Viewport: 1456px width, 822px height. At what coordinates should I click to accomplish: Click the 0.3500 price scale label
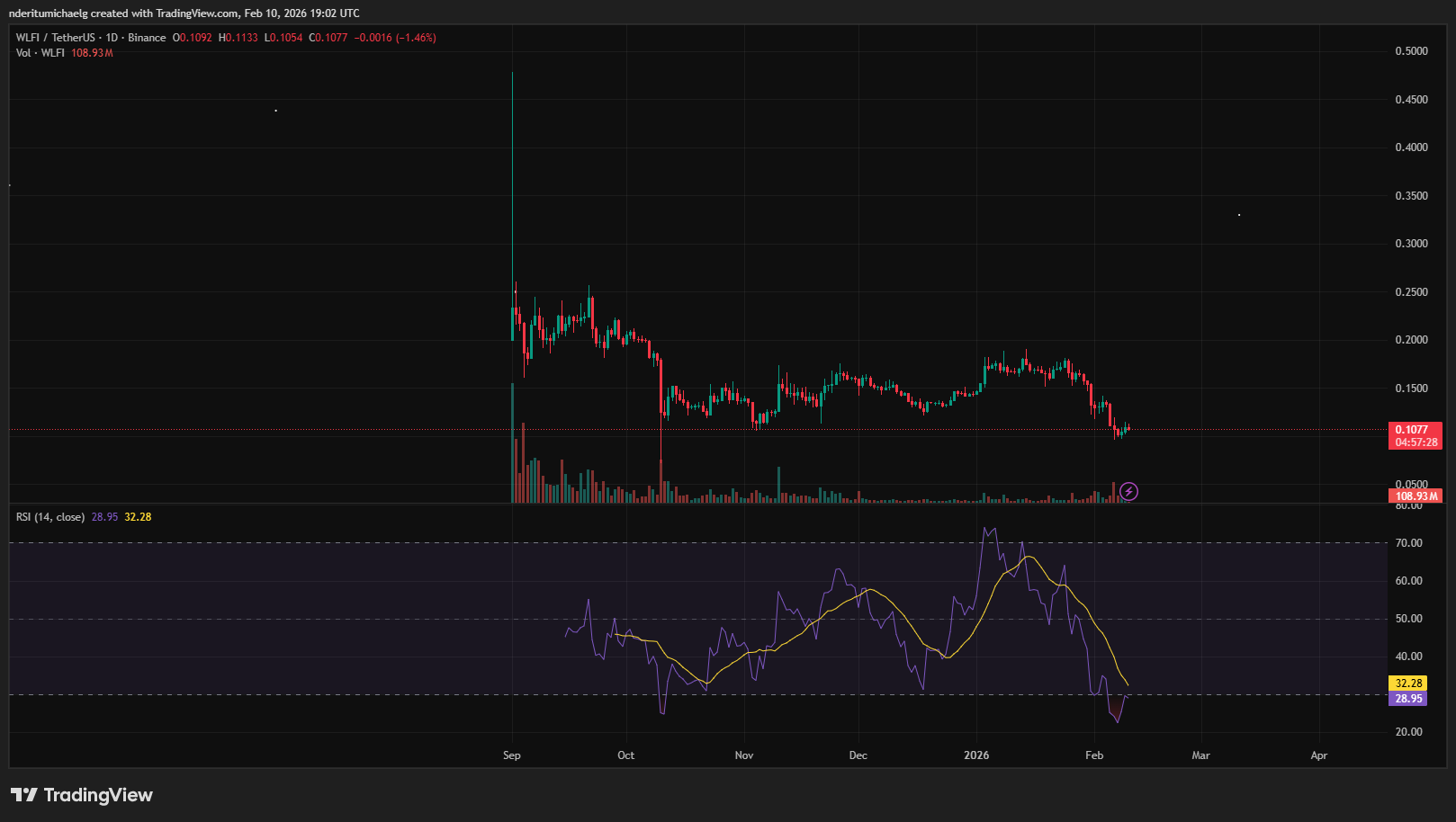(x=1412, y=196)
